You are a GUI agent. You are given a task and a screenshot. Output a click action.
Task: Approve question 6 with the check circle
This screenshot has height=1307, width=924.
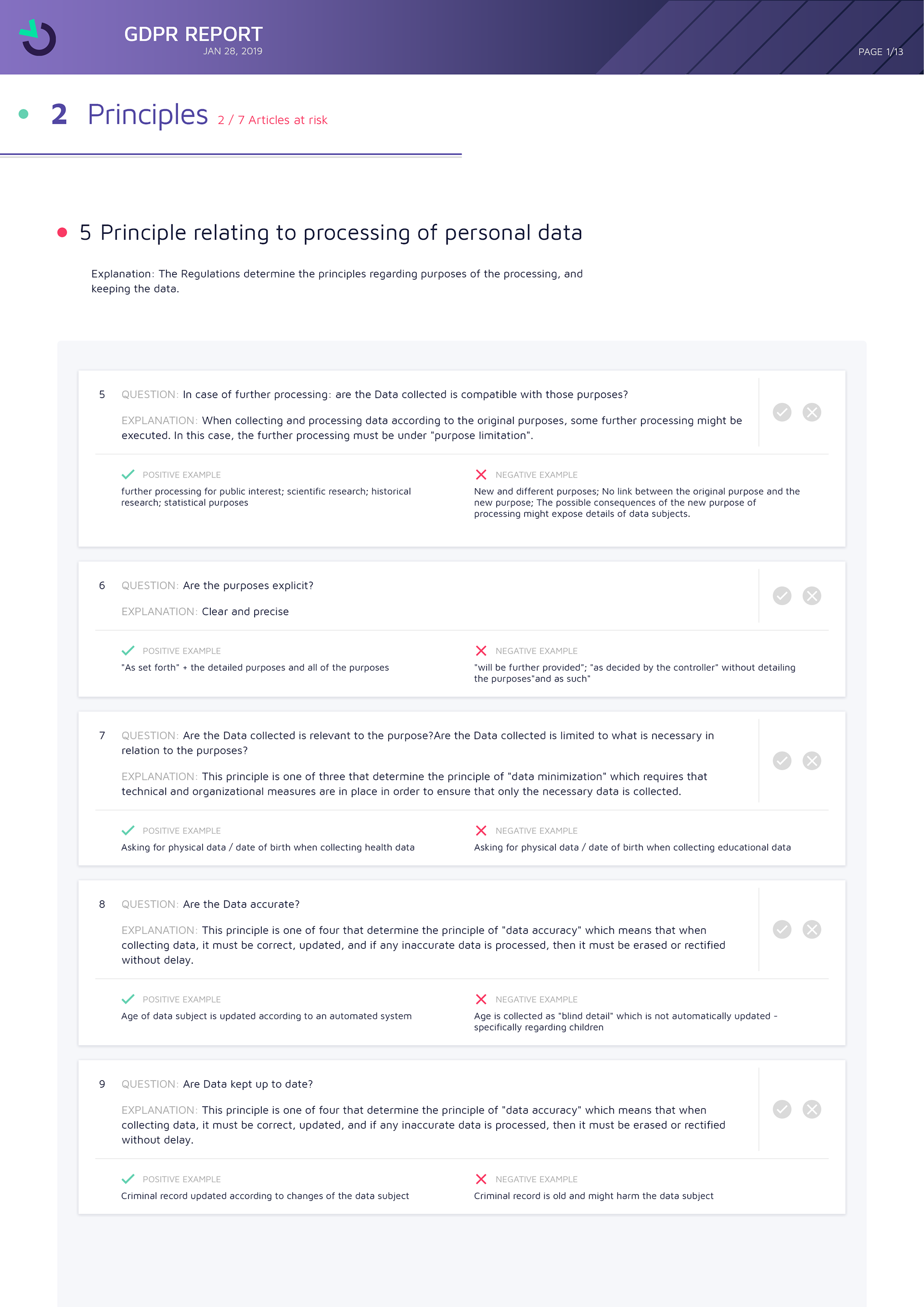pos(782,596)
